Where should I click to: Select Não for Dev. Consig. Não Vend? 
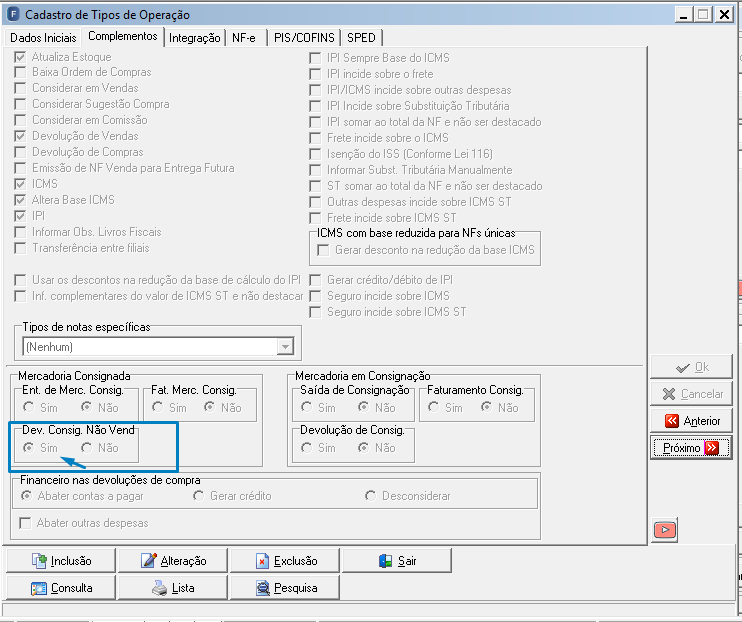click(x=86, y=447)
